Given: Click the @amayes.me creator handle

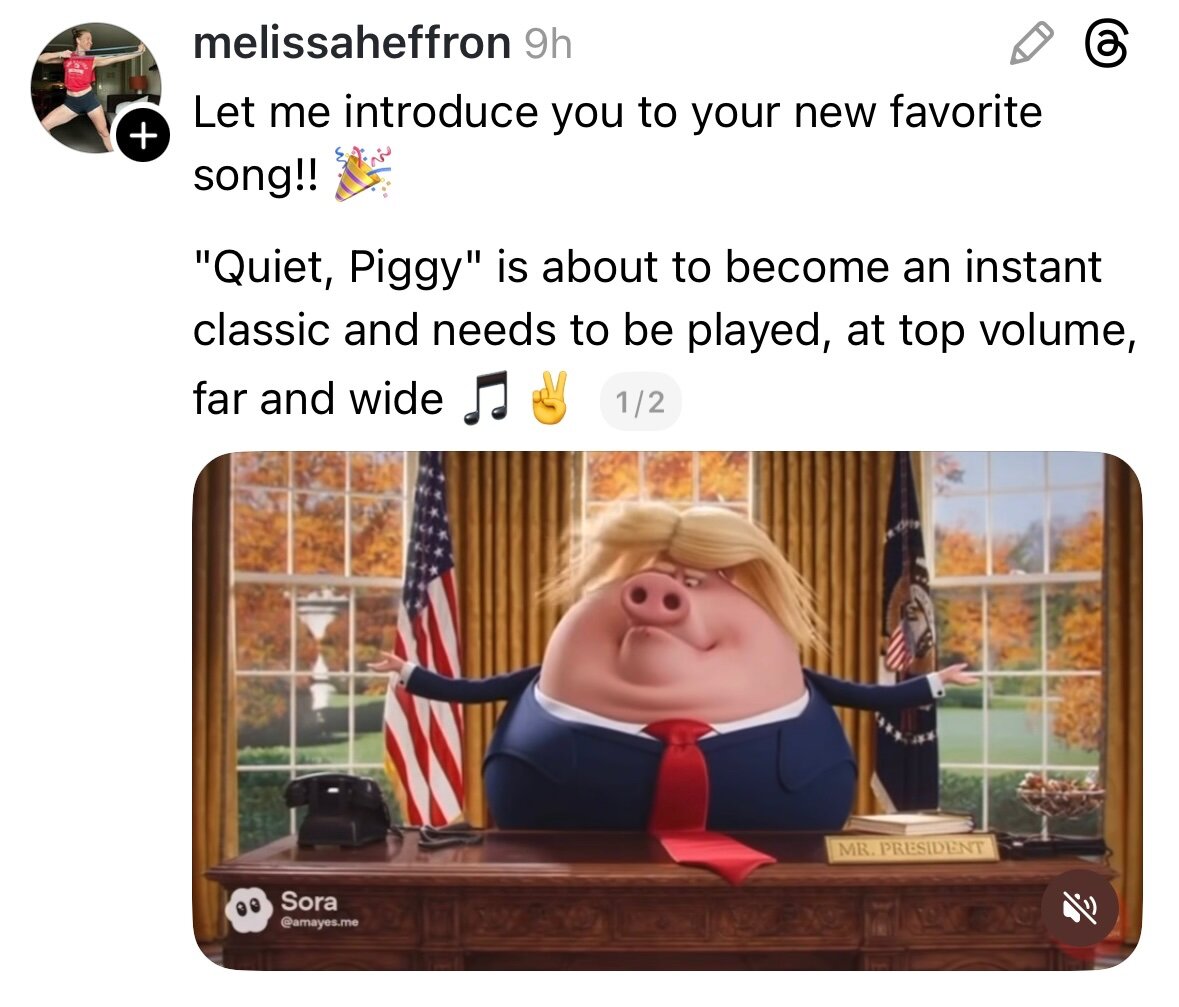Looking at the screenshot, I should pyautogui.click(x=319, y=922).
